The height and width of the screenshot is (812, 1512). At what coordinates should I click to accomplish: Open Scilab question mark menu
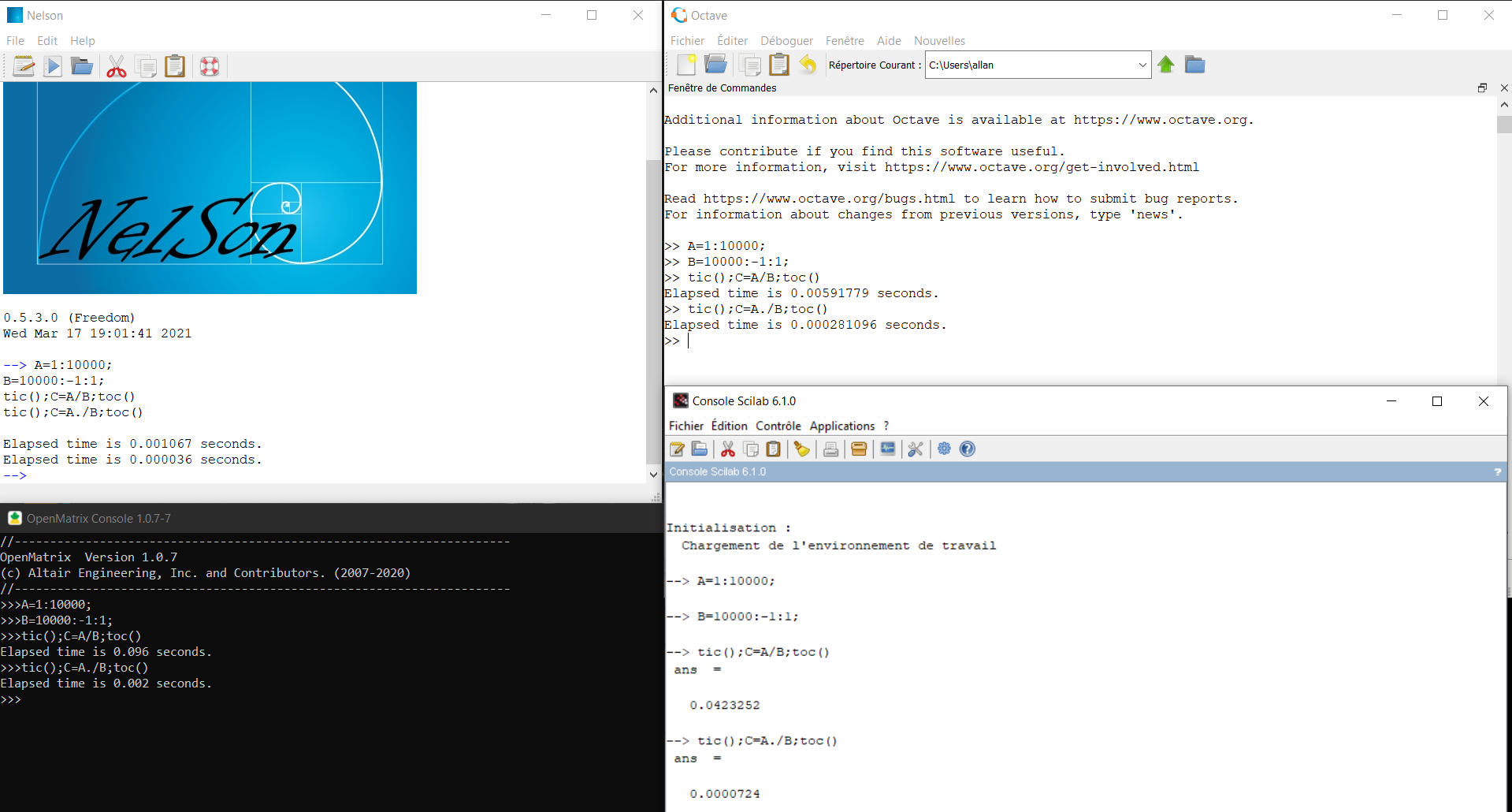coord(886,426)
